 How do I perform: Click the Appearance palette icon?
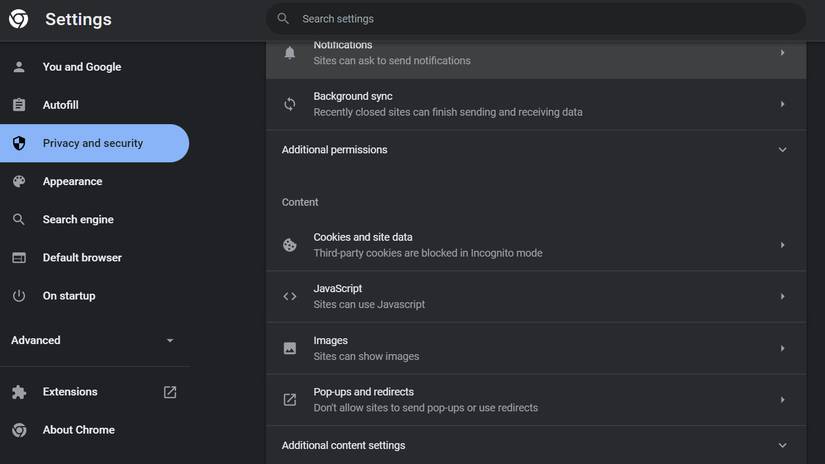coord(19,182)
